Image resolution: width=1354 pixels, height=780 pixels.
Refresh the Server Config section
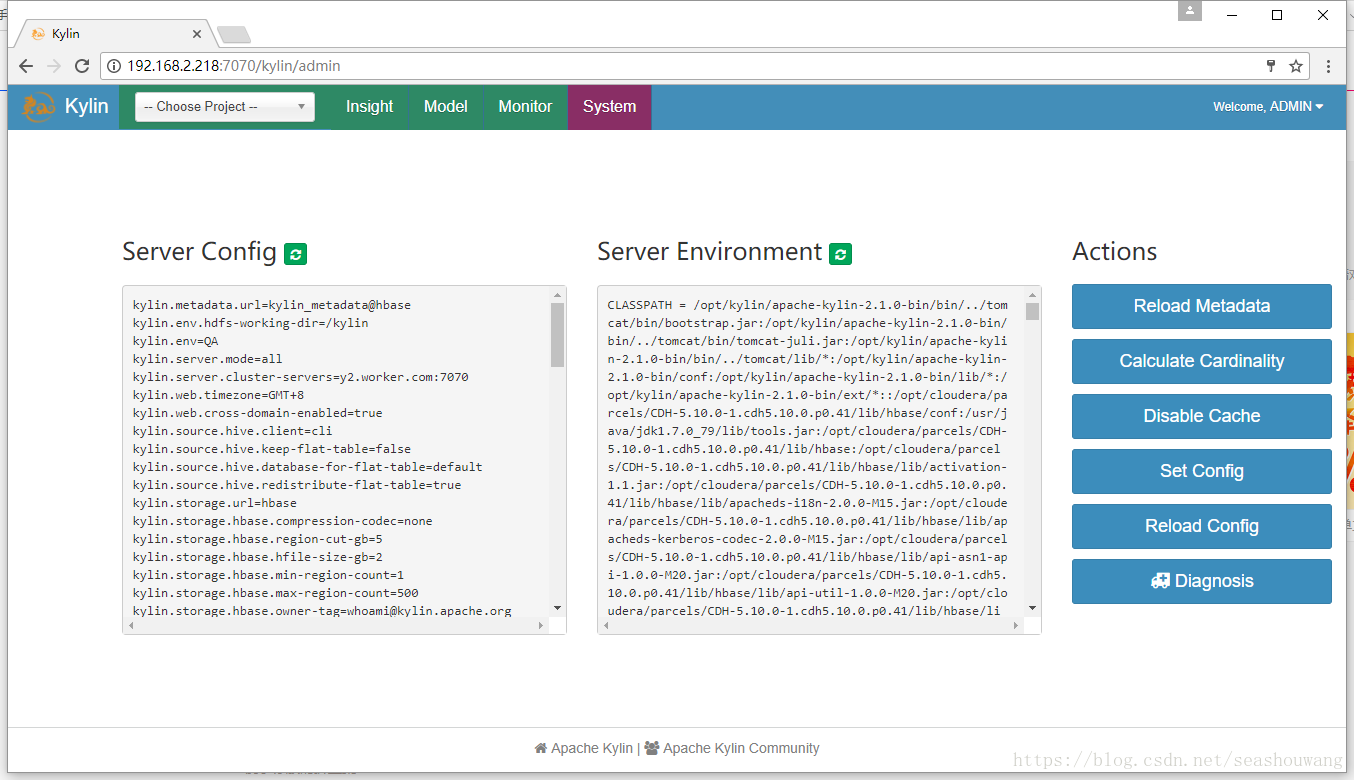coord(295,254)
